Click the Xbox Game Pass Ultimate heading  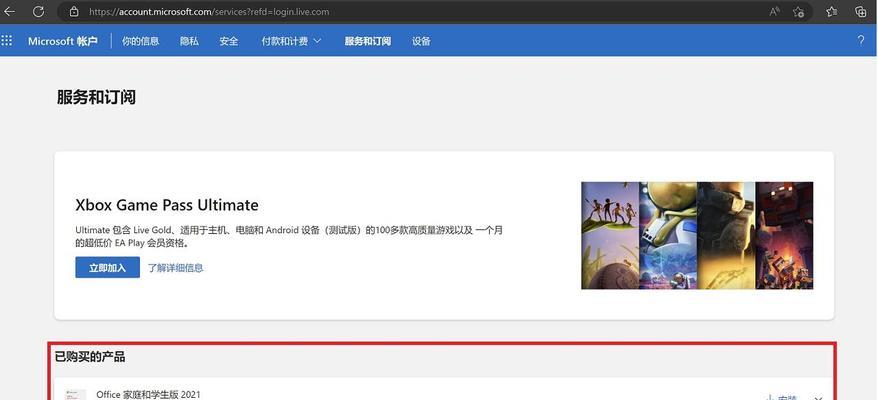(x=167, y=205)
